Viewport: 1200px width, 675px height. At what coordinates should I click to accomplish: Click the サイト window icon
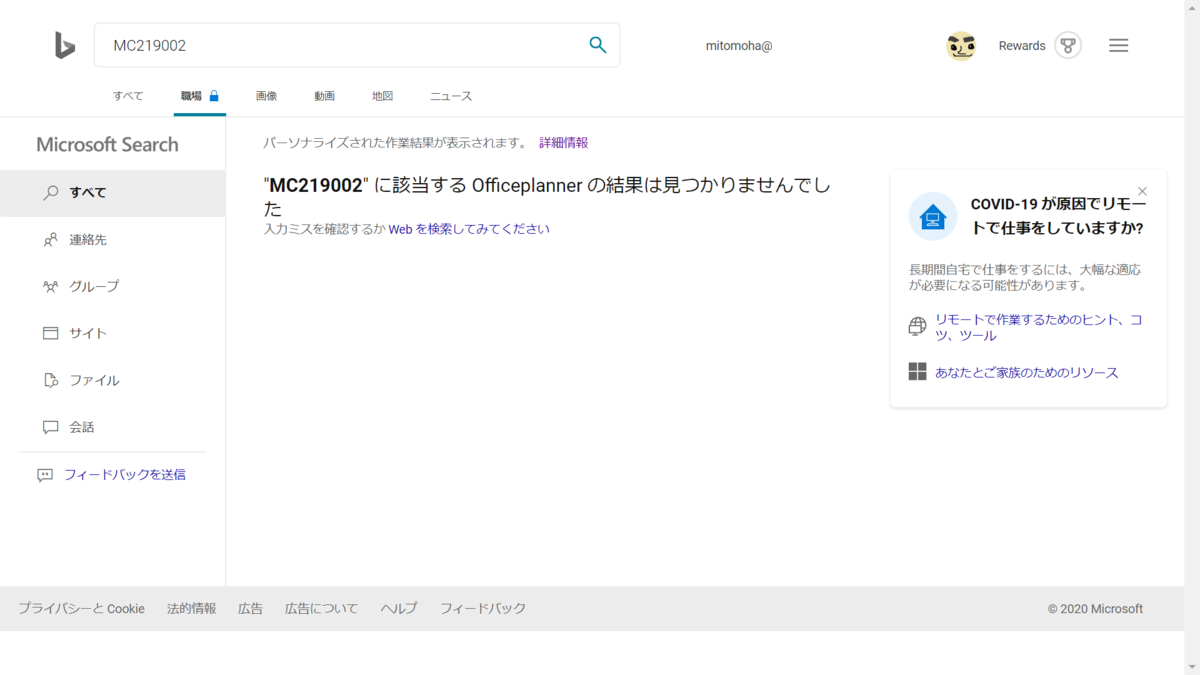coord(51,333)
